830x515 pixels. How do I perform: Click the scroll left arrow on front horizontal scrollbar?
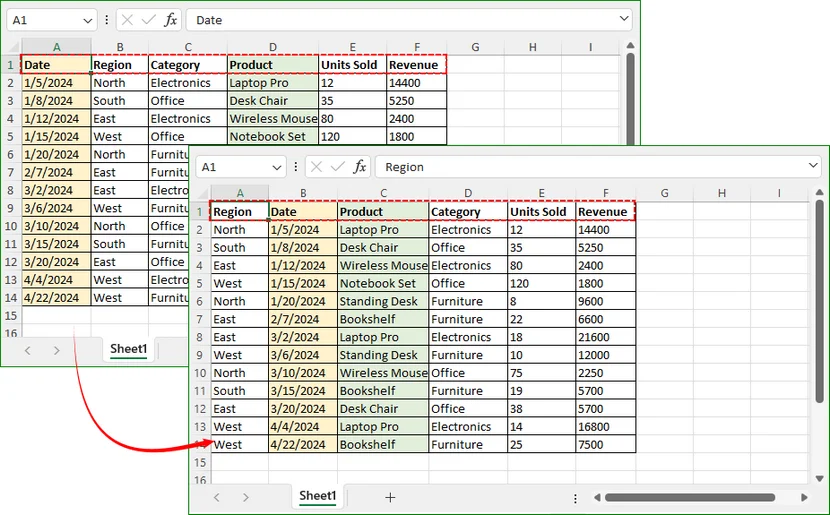tap(597, 498)
